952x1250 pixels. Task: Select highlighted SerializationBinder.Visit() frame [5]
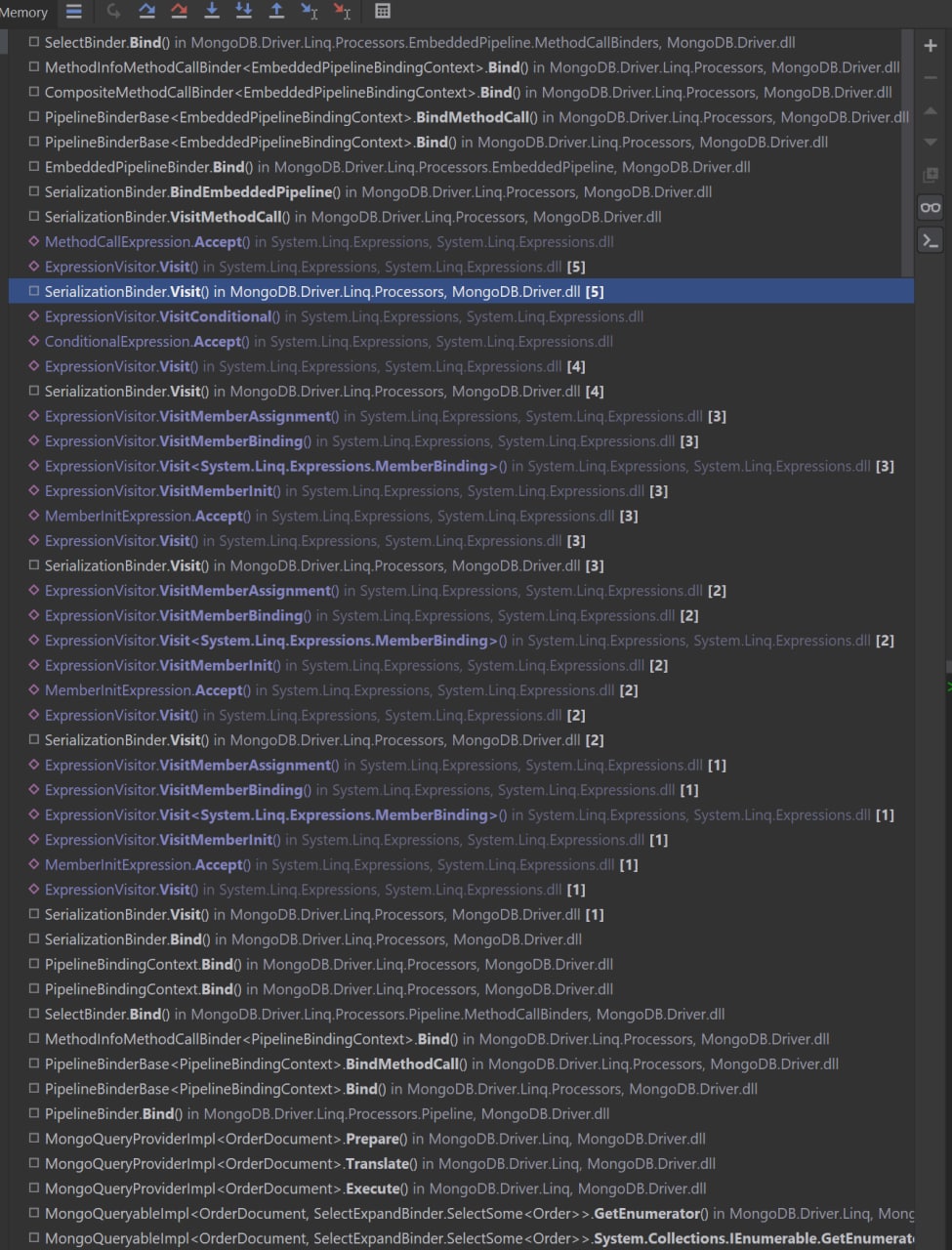pos(461,292)
